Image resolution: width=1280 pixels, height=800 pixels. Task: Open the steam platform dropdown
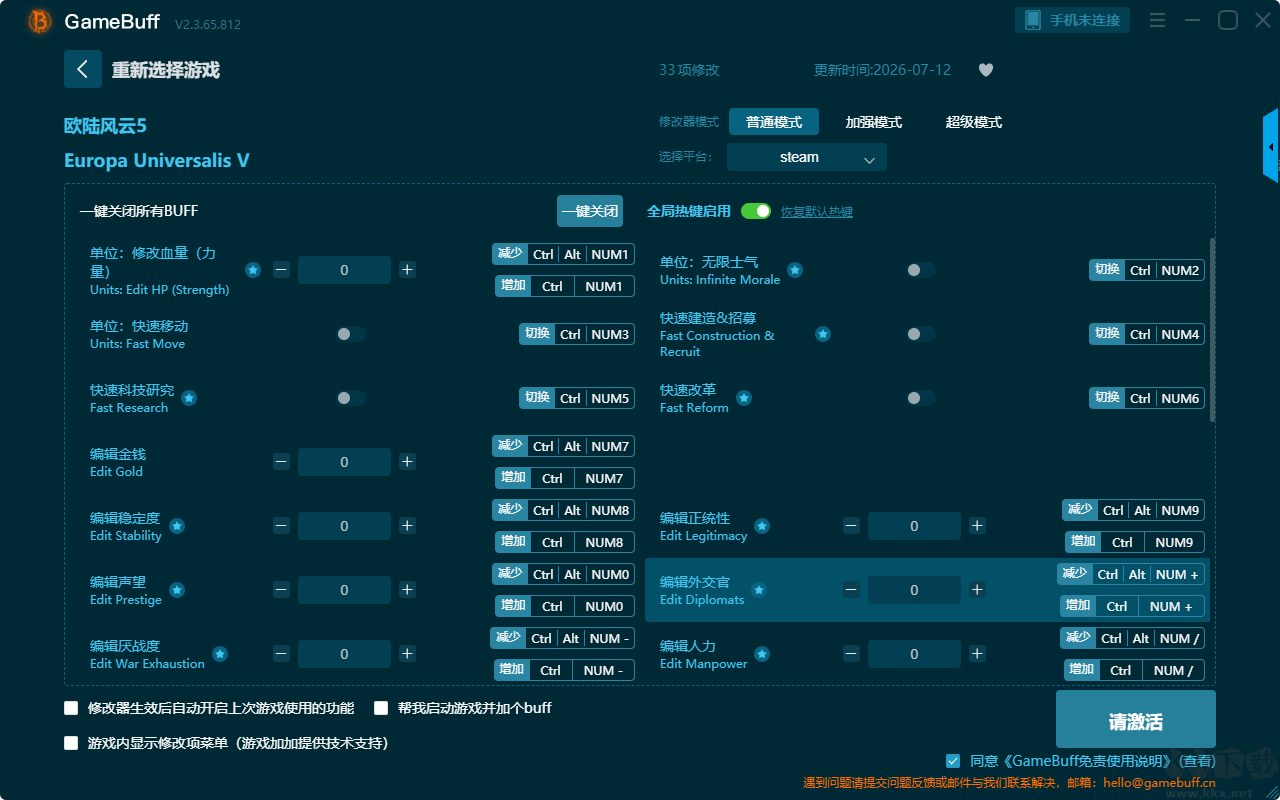807,157
